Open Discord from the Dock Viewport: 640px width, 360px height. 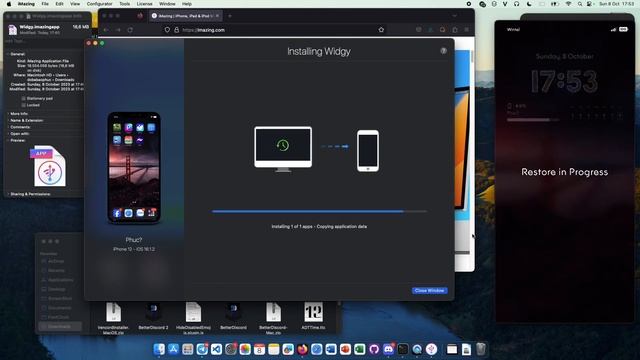388,349
